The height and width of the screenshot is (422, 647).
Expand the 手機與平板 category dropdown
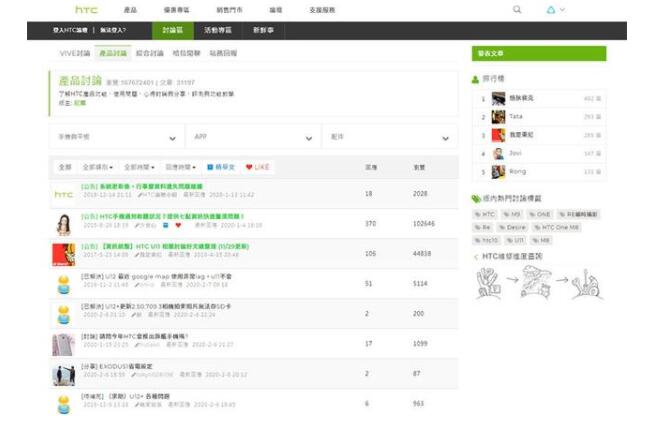pyautogui.click(x=117, y=137)
